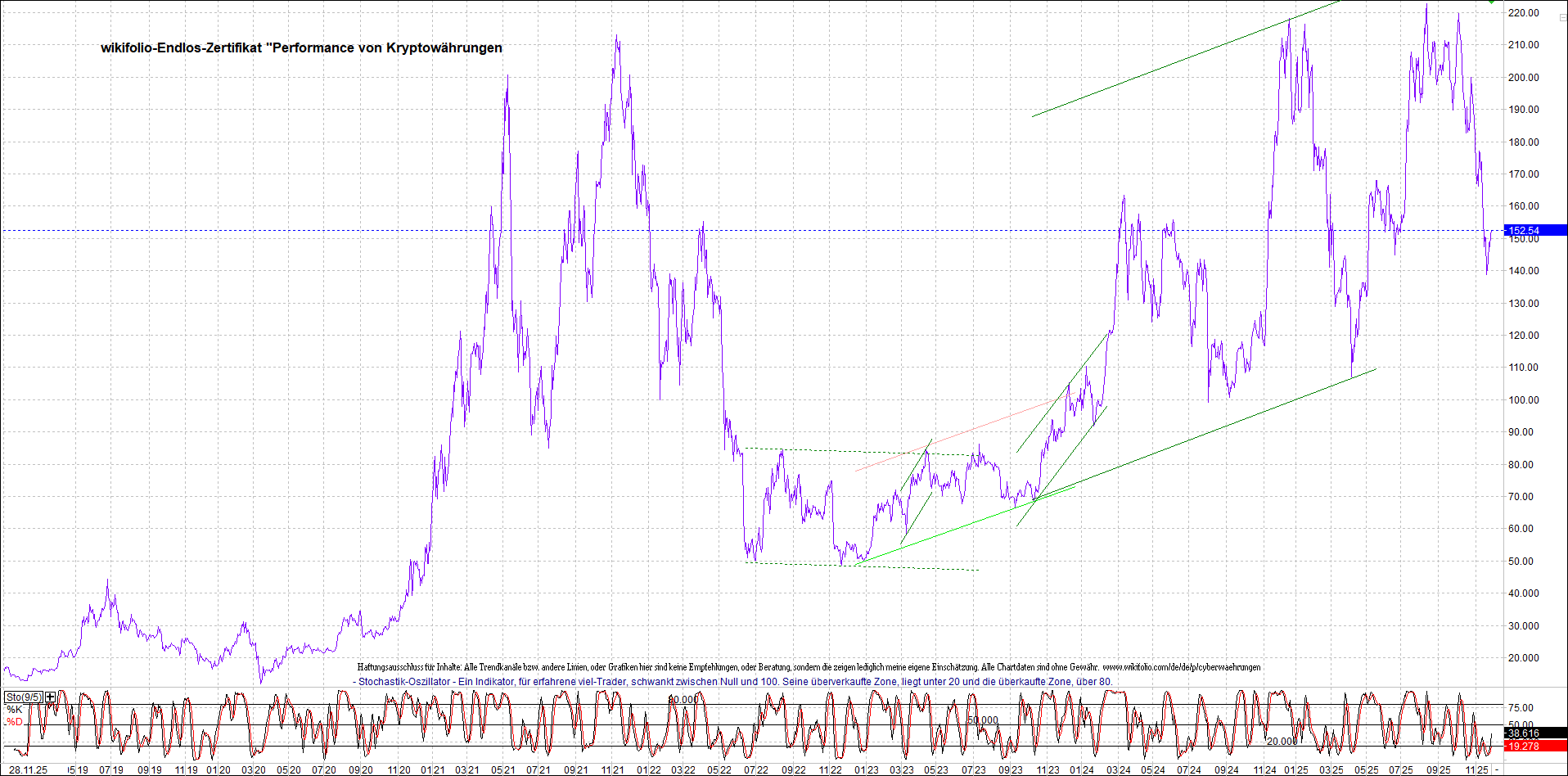Click the black 38.616 stochastic value tag

(x=1524, y=733)
